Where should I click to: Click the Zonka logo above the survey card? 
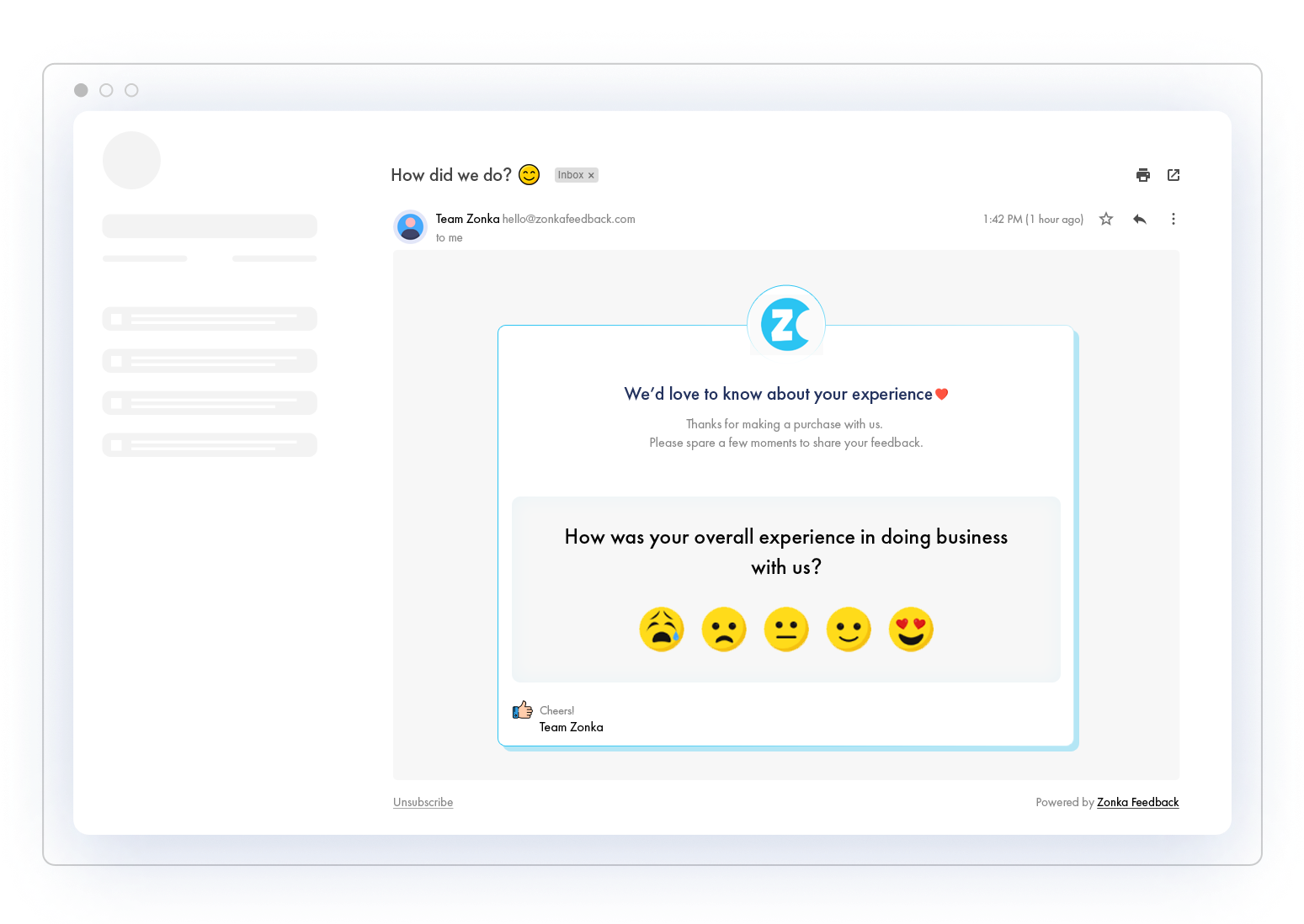pyautogui.click(x=785, y=321)
